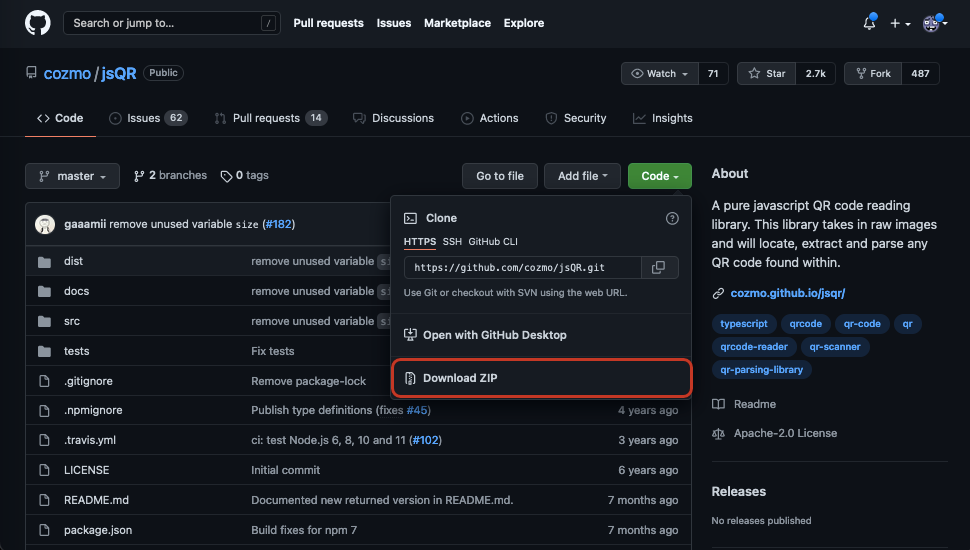This screenshot has width=970, height=550.
Task: Click the package.json file icon
Action: pos(44,530)
